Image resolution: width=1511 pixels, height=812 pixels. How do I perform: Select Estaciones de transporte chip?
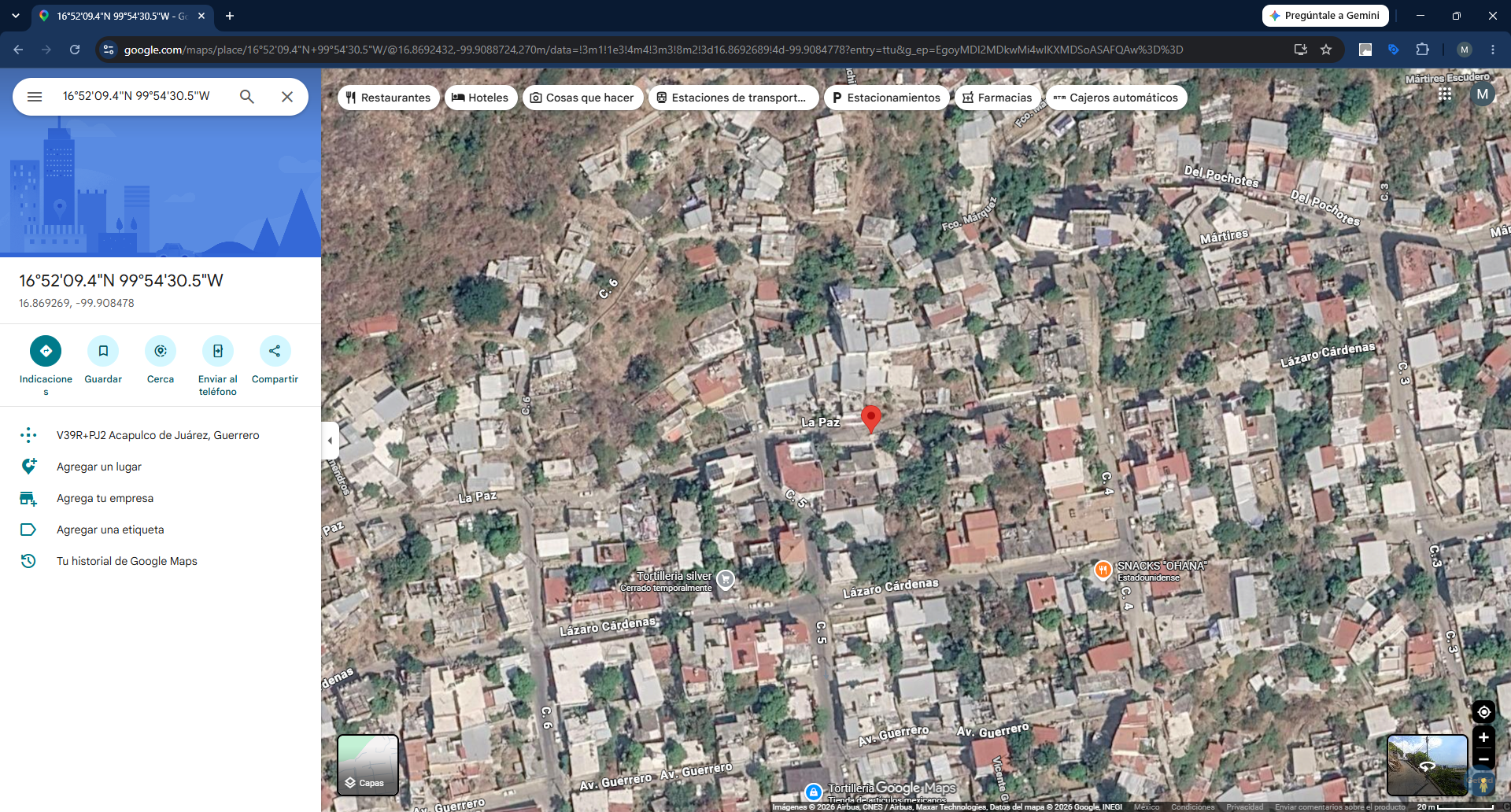point(733,98)
